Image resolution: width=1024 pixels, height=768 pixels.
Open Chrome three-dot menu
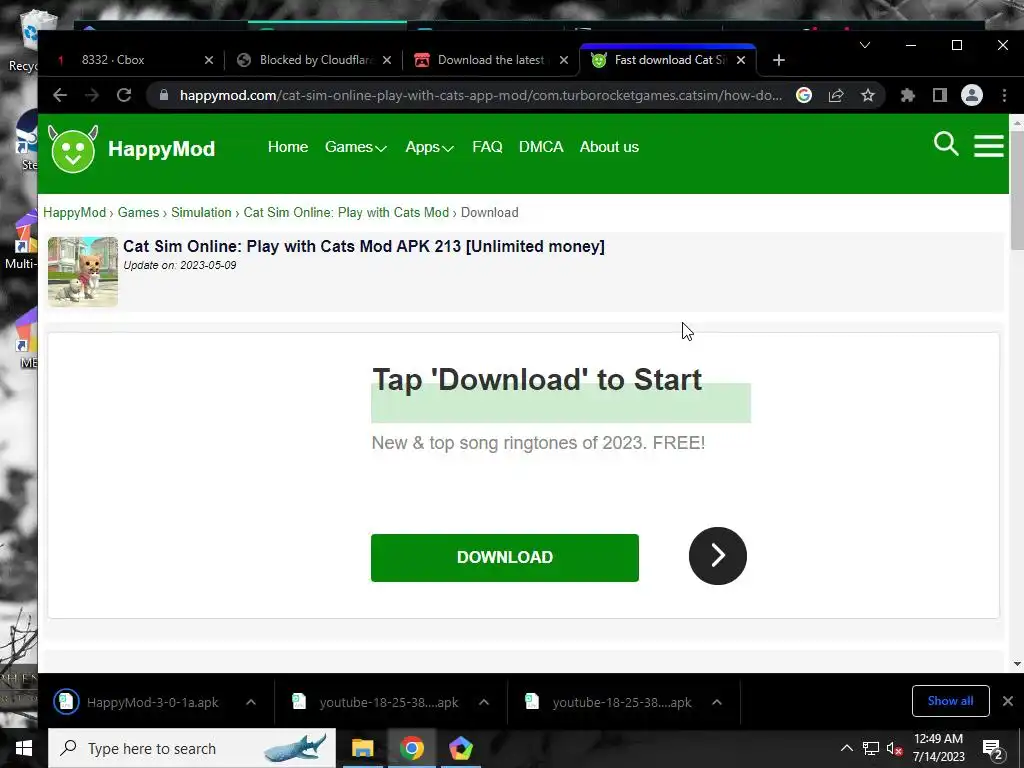[x=1004, y=95]
